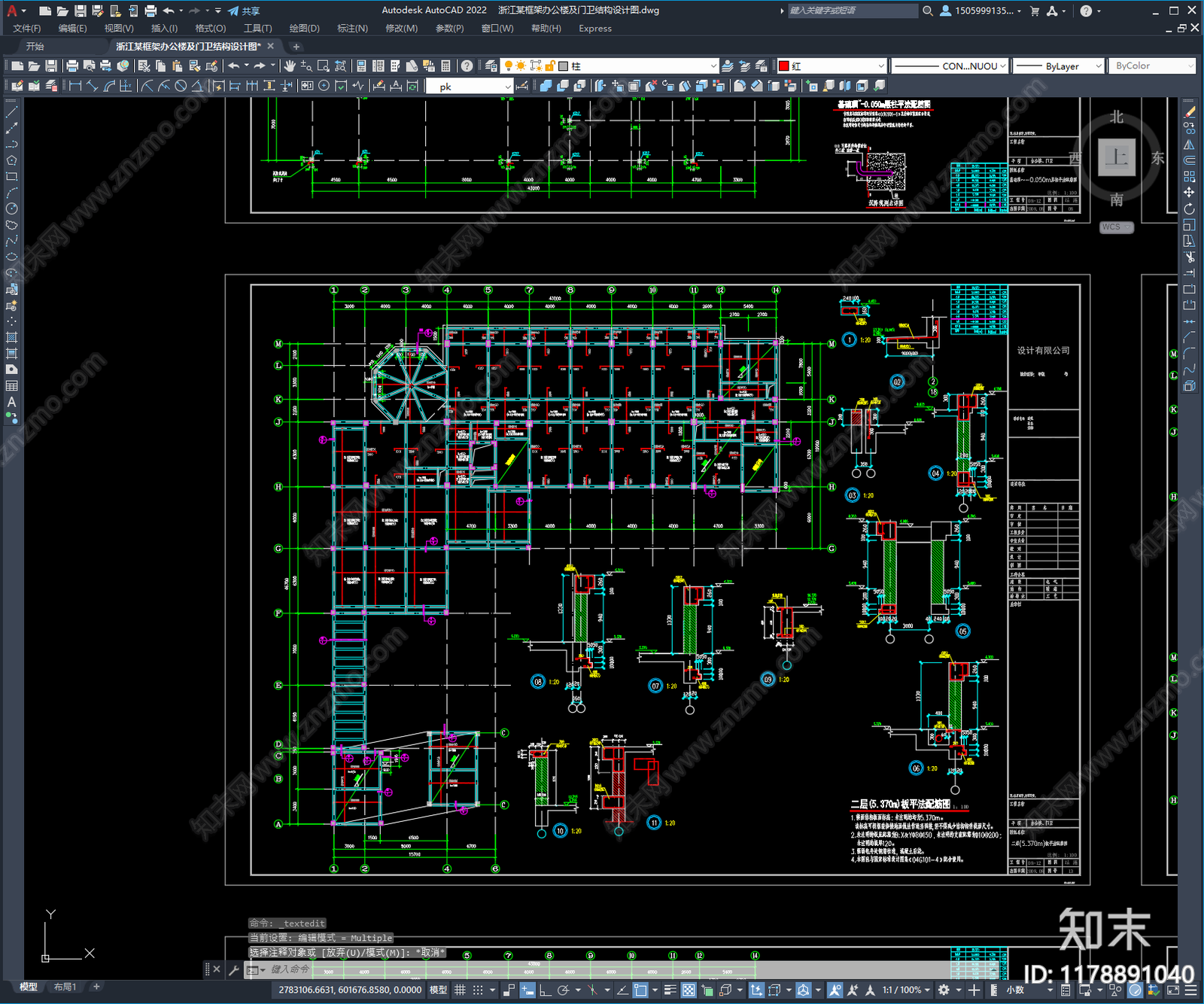Switch to the 开始 tab
This screenshot has width=1204, height=1004.
(x=35, y=47)
